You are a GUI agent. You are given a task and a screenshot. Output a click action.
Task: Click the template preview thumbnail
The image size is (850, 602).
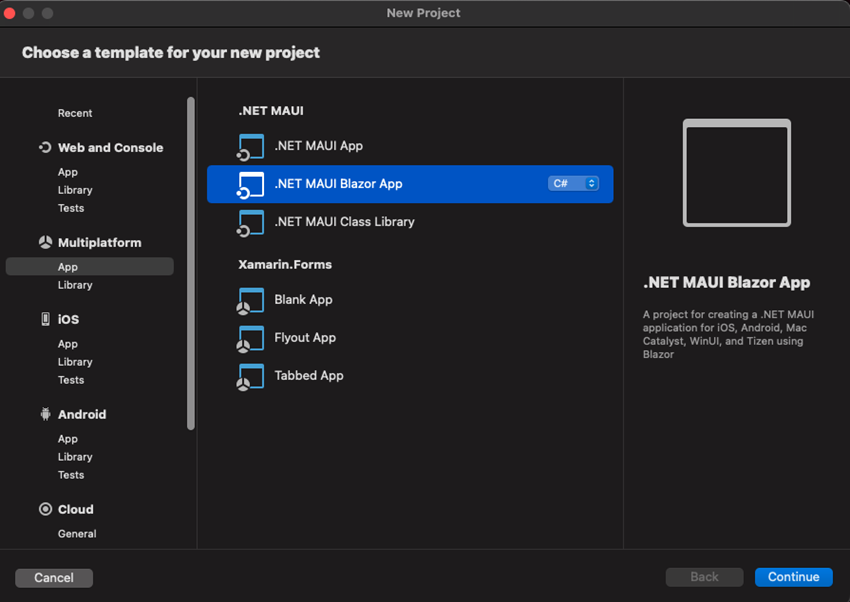coord(737,173)
